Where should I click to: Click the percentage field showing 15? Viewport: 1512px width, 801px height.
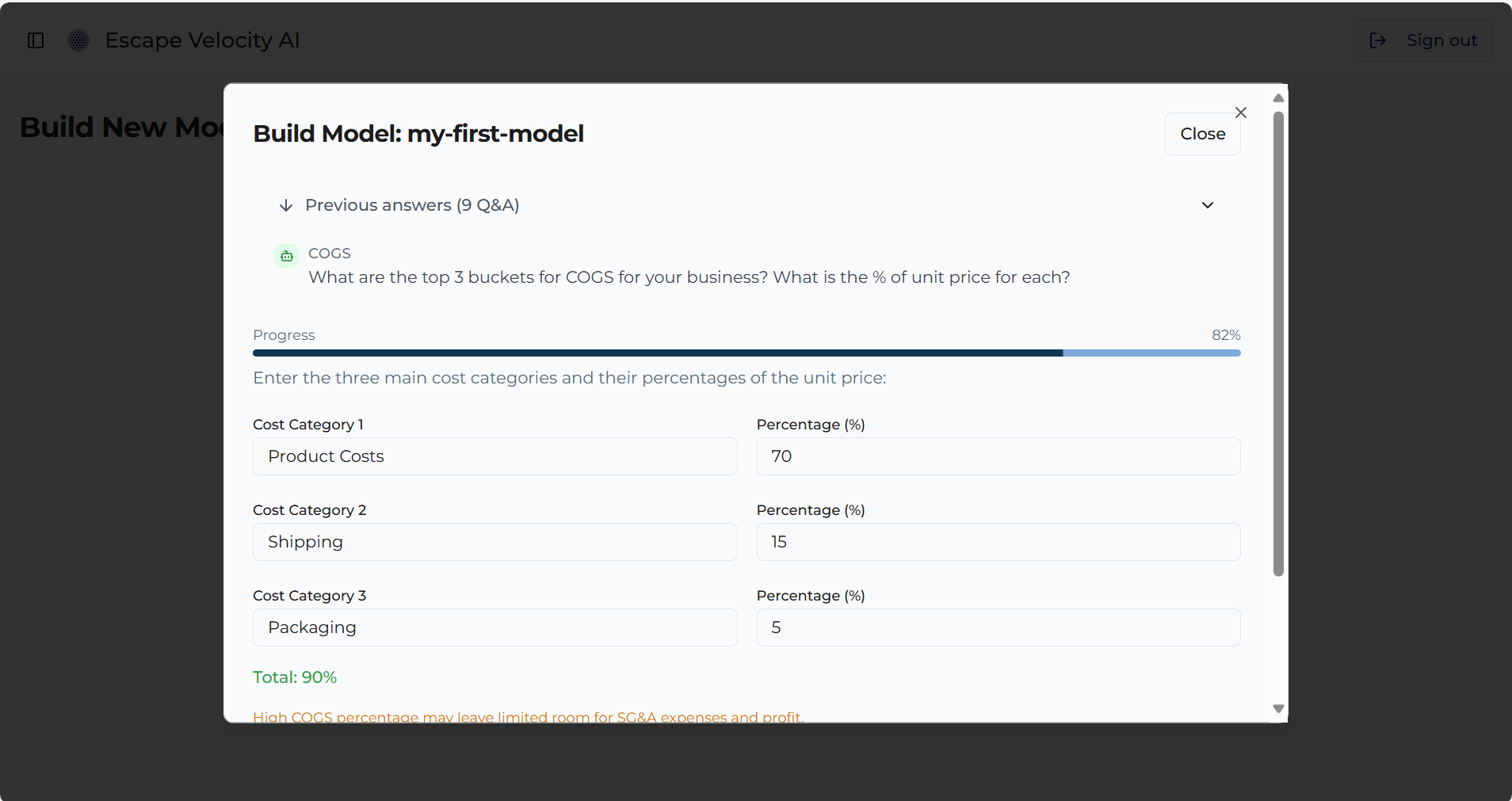point(998,542)
